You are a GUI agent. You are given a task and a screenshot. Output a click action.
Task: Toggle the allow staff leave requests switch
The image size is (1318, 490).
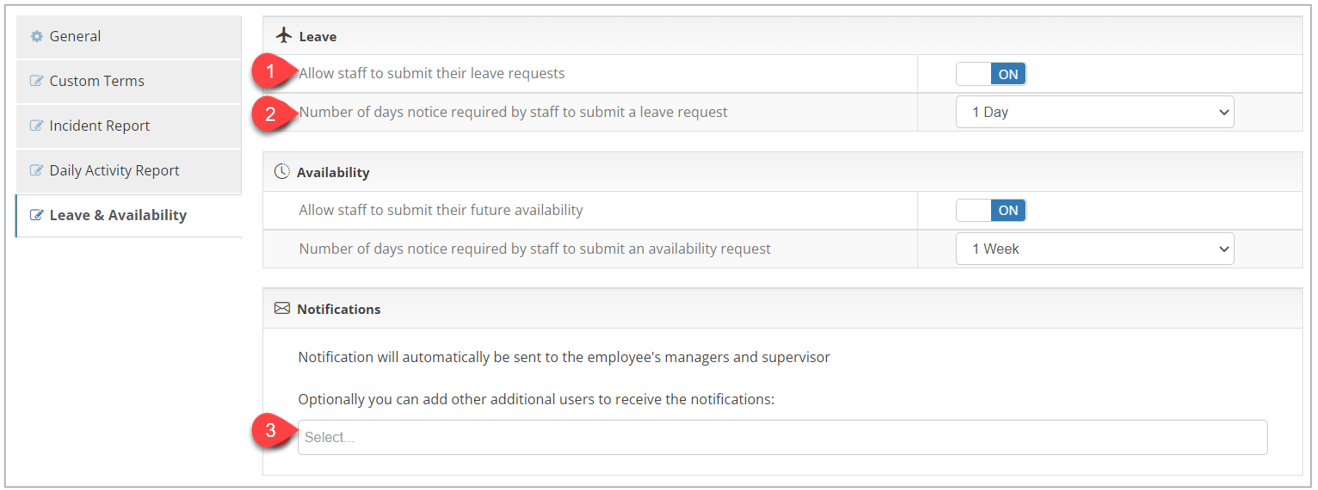(990, 74)
